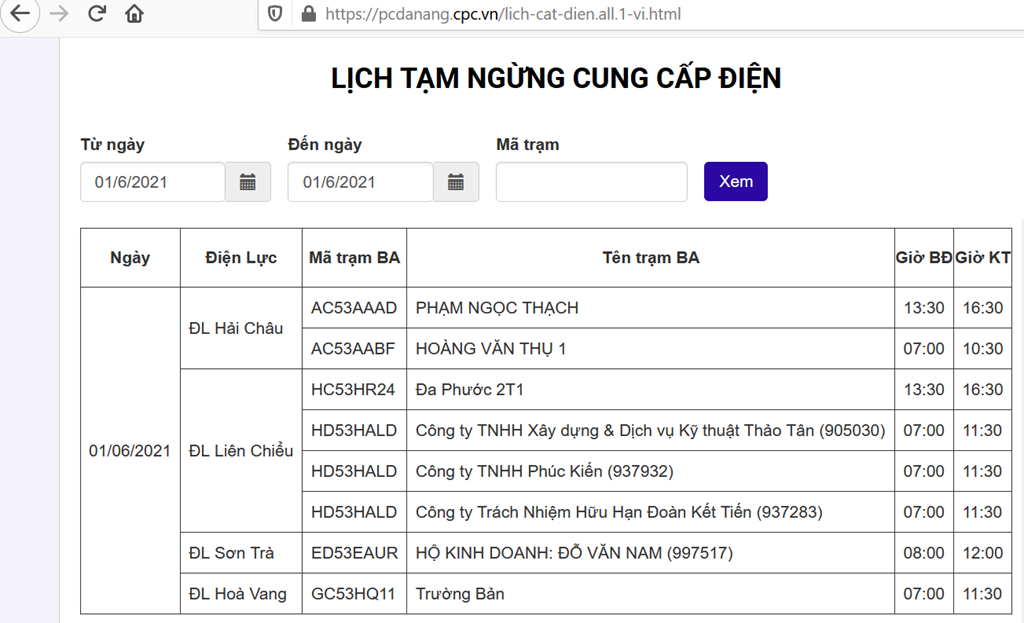Viewport: 1024px width, 623px height.
Task: Click the Mã trạm BA column header
Action: pos(354,257)
